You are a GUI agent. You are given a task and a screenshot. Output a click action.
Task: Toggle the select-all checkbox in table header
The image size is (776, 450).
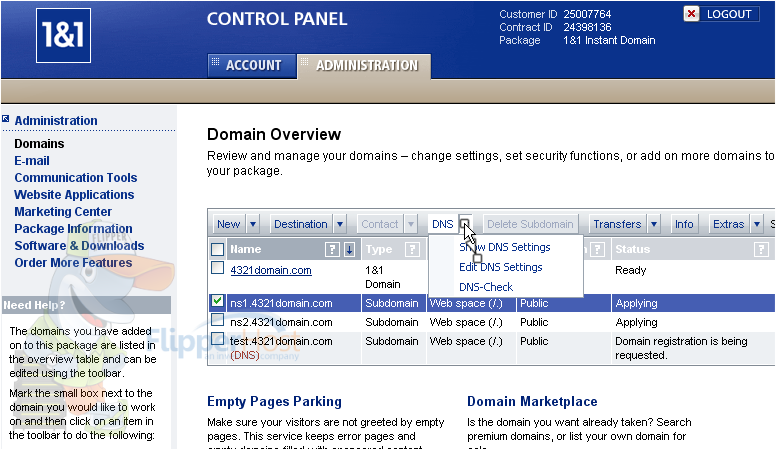click(217, 249)
